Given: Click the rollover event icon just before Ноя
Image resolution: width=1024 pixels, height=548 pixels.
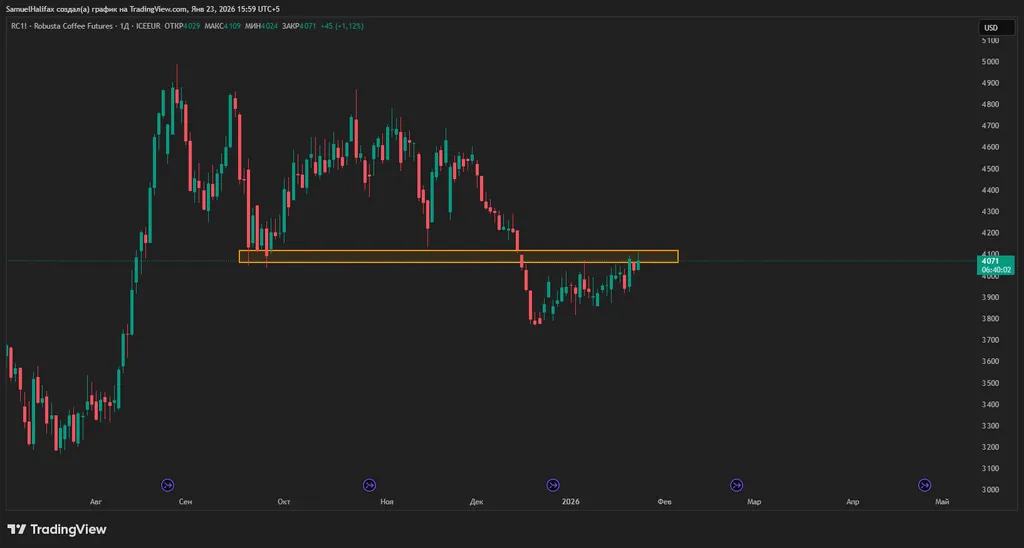Looking at the screenshot, I should coord(370,485).
